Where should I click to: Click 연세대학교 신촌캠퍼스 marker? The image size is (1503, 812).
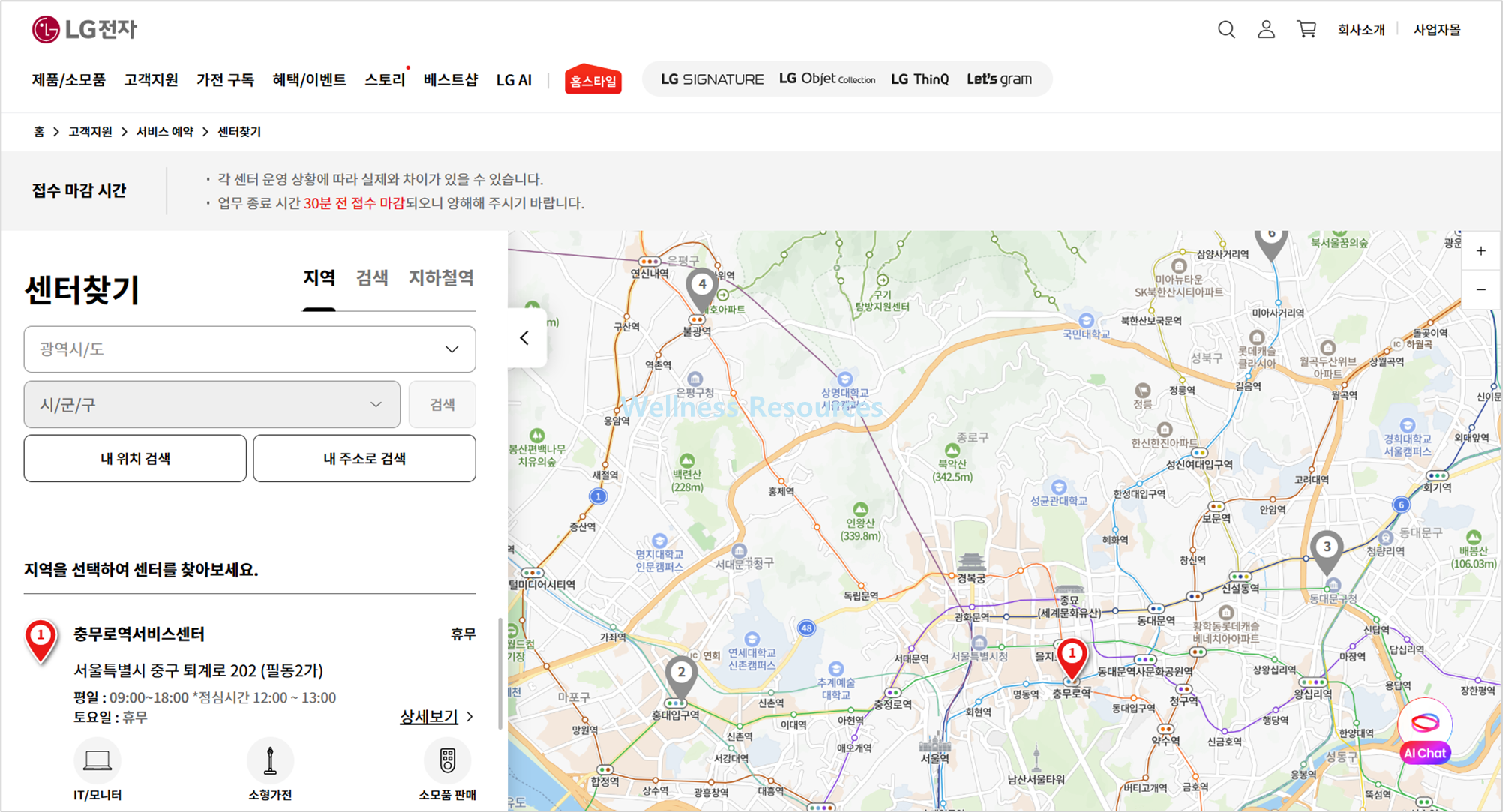pyautogui.click(x=751, y=640)
